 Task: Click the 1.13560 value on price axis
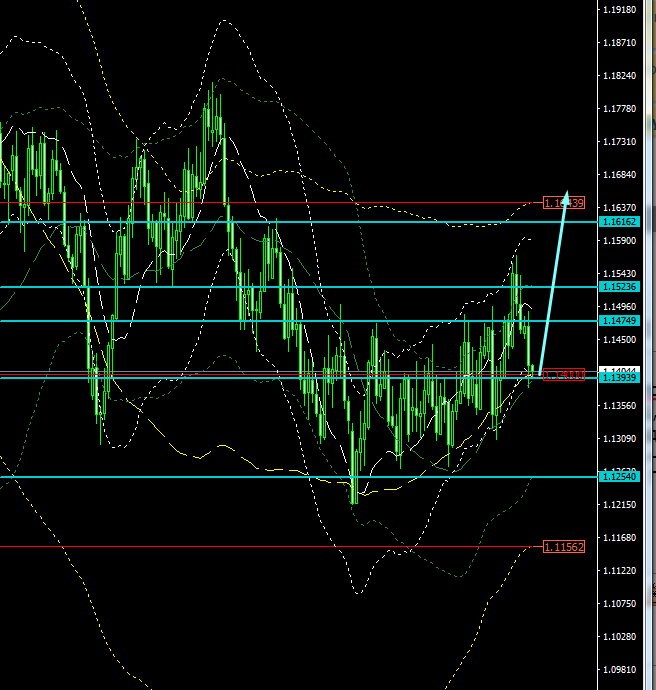[622, 406]
